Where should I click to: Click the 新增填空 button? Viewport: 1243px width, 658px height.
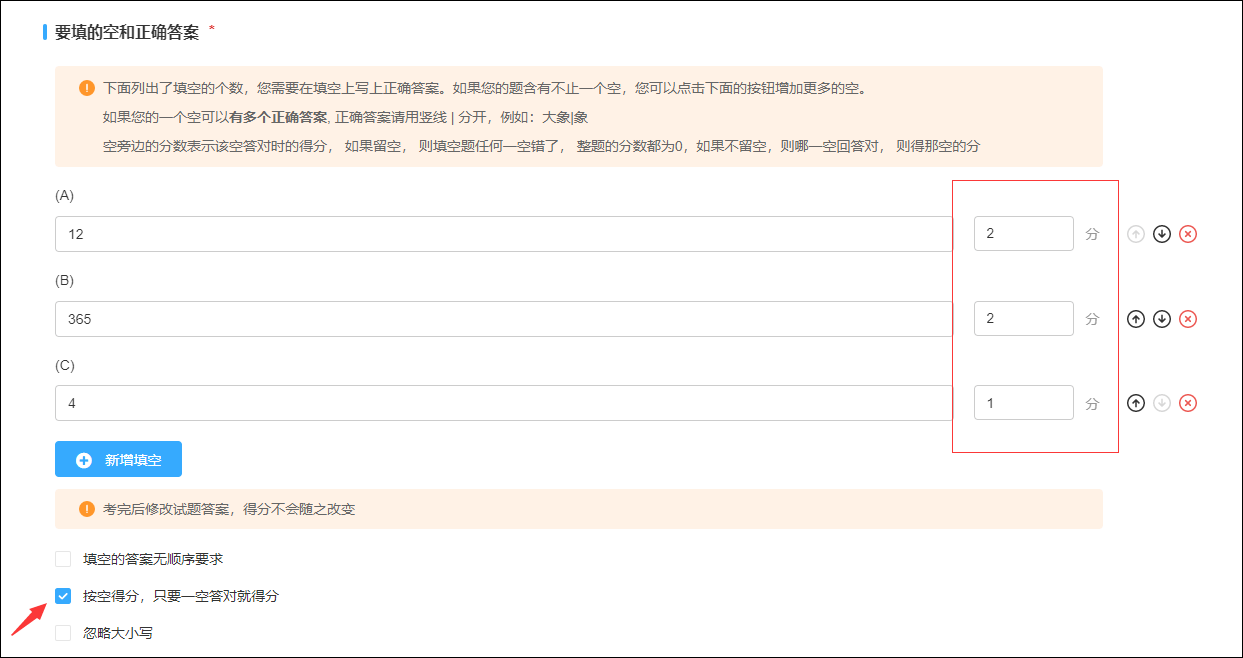pos(119,459)
